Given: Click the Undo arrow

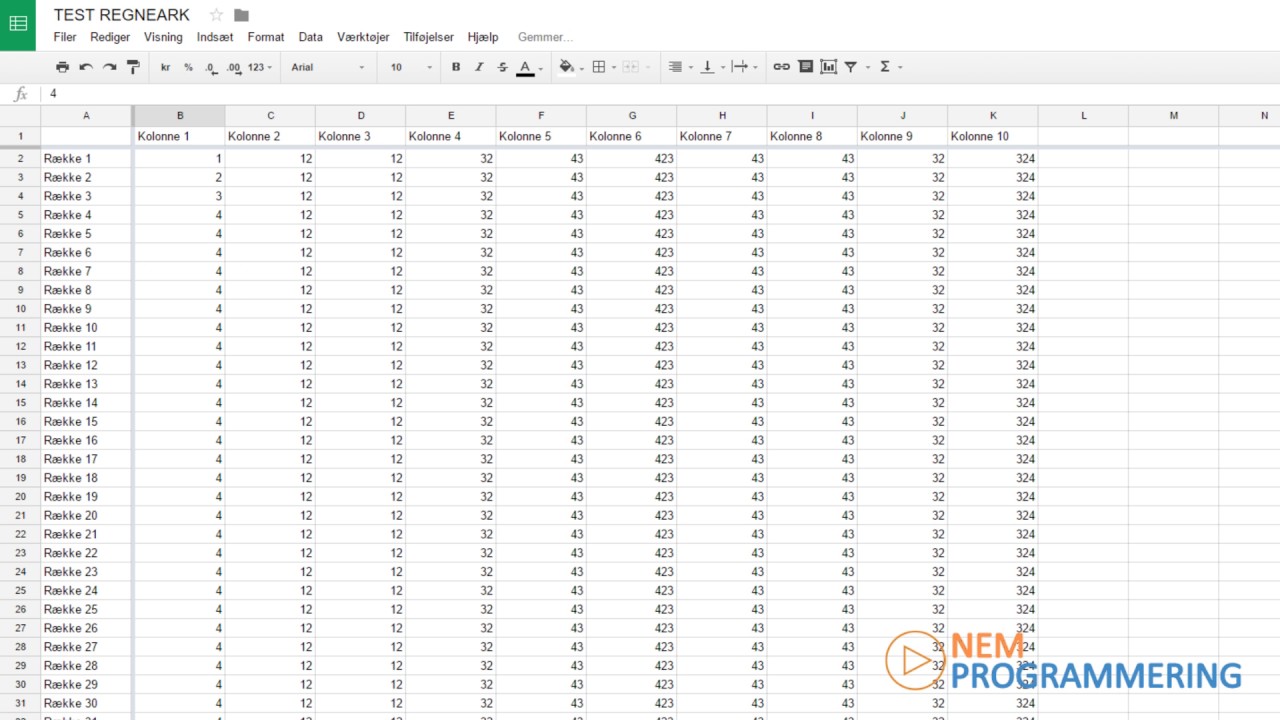Looking at the screenshot, I should (x=86, y=67).
